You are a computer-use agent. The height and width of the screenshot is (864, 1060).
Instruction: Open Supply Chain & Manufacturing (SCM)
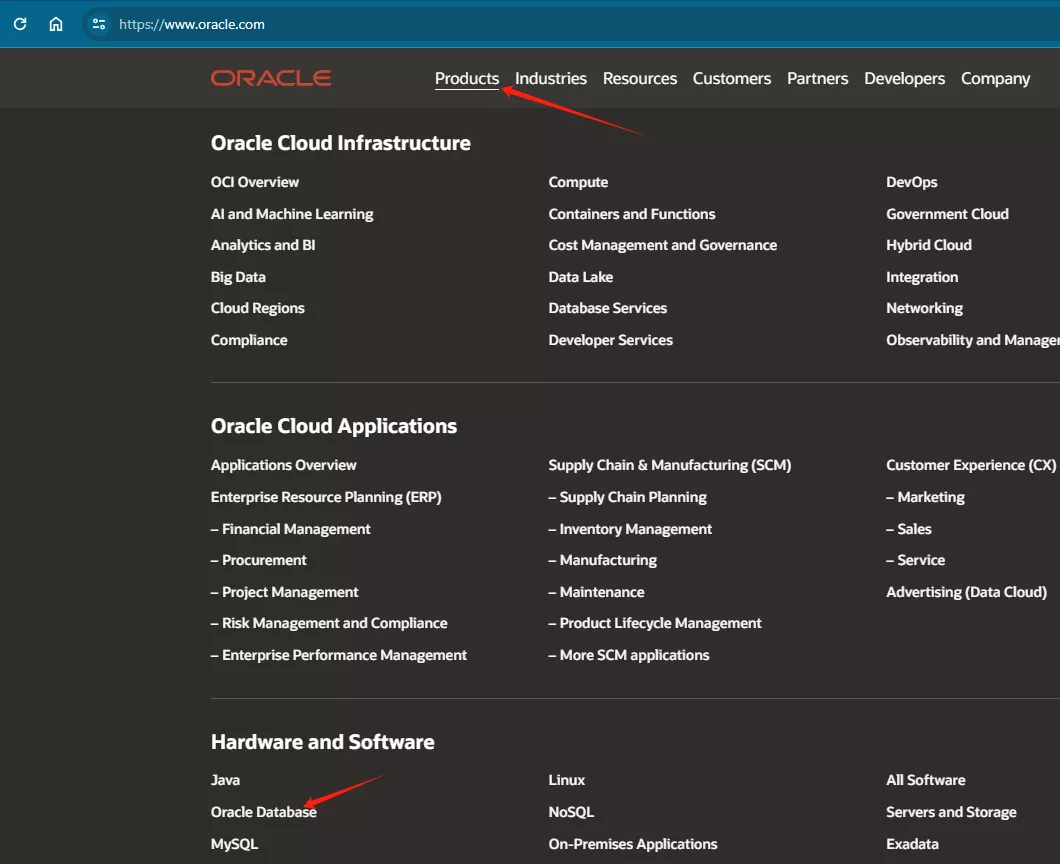coord(669,465)
